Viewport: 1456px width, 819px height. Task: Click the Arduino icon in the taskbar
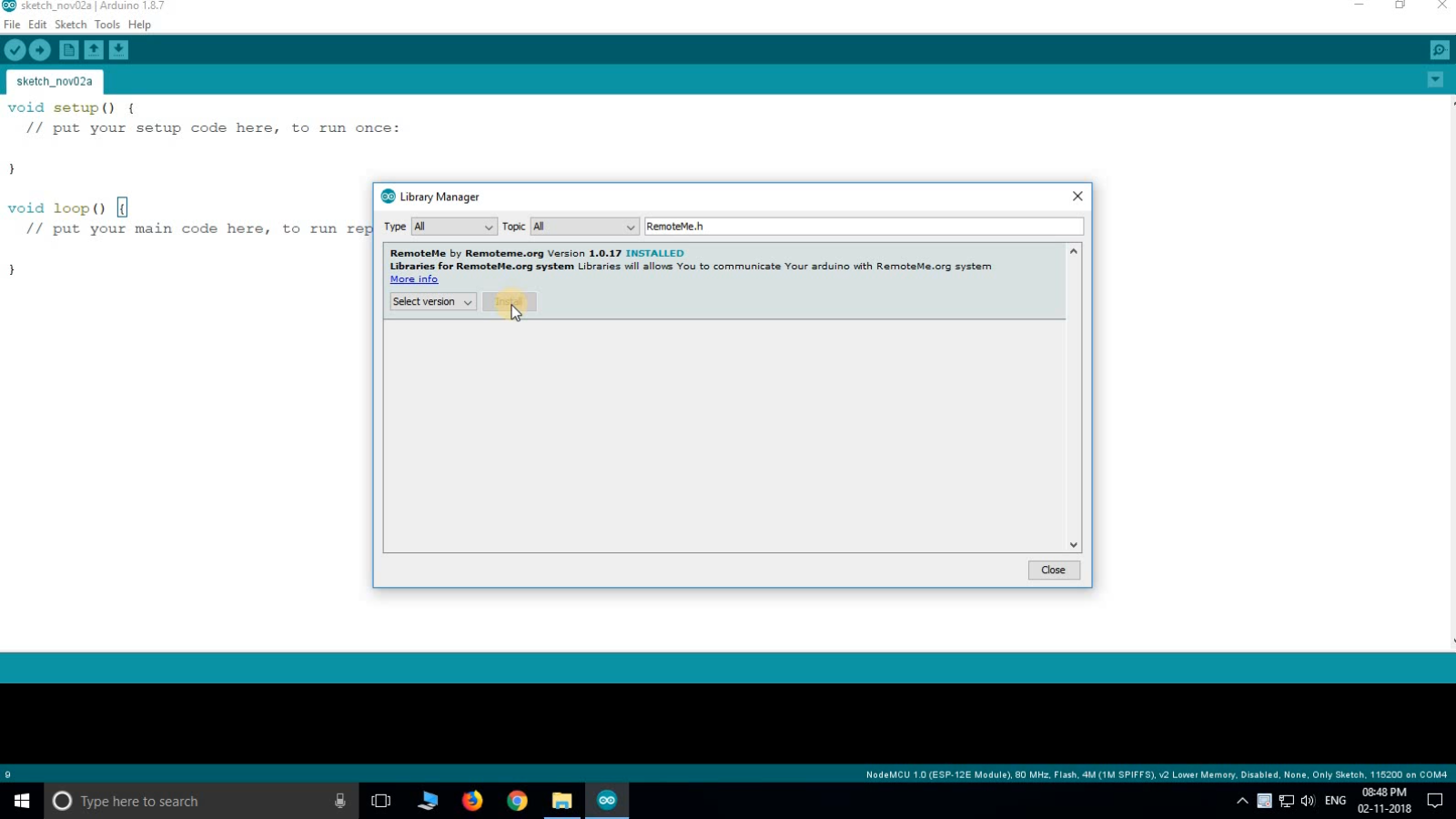point(607,801)
